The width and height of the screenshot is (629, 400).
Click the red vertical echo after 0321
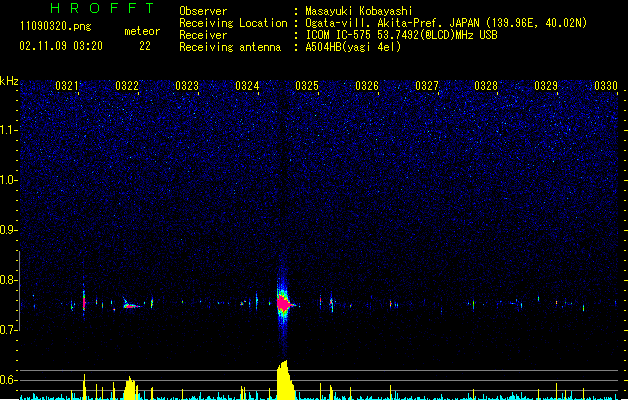coord(84,302)
